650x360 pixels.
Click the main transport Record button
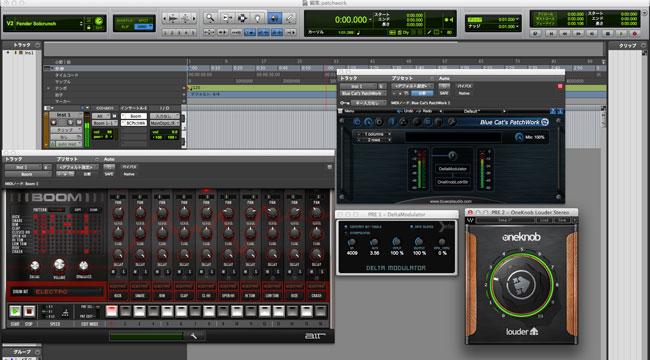pyautogui.click(x=634, y=34)
